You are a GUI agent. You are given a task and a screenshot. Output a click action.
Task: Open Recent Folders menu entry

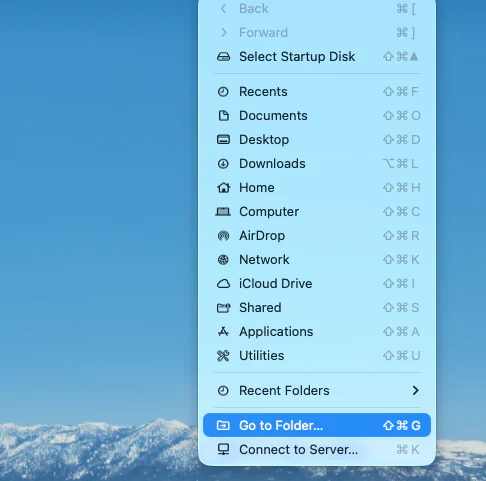(317, 391)
